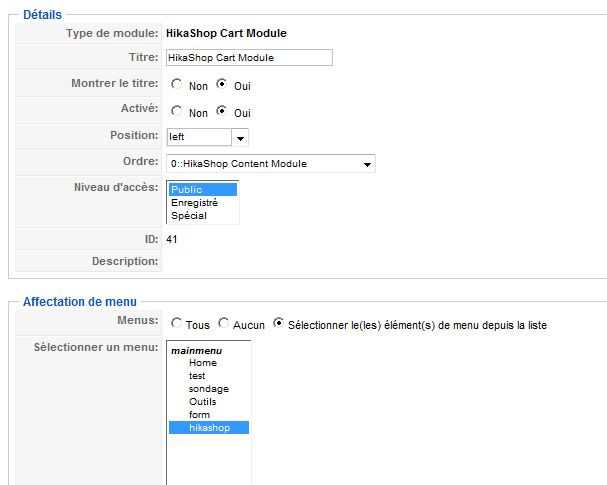Select 'Enregistré' access level

click(x=203, y=202)
